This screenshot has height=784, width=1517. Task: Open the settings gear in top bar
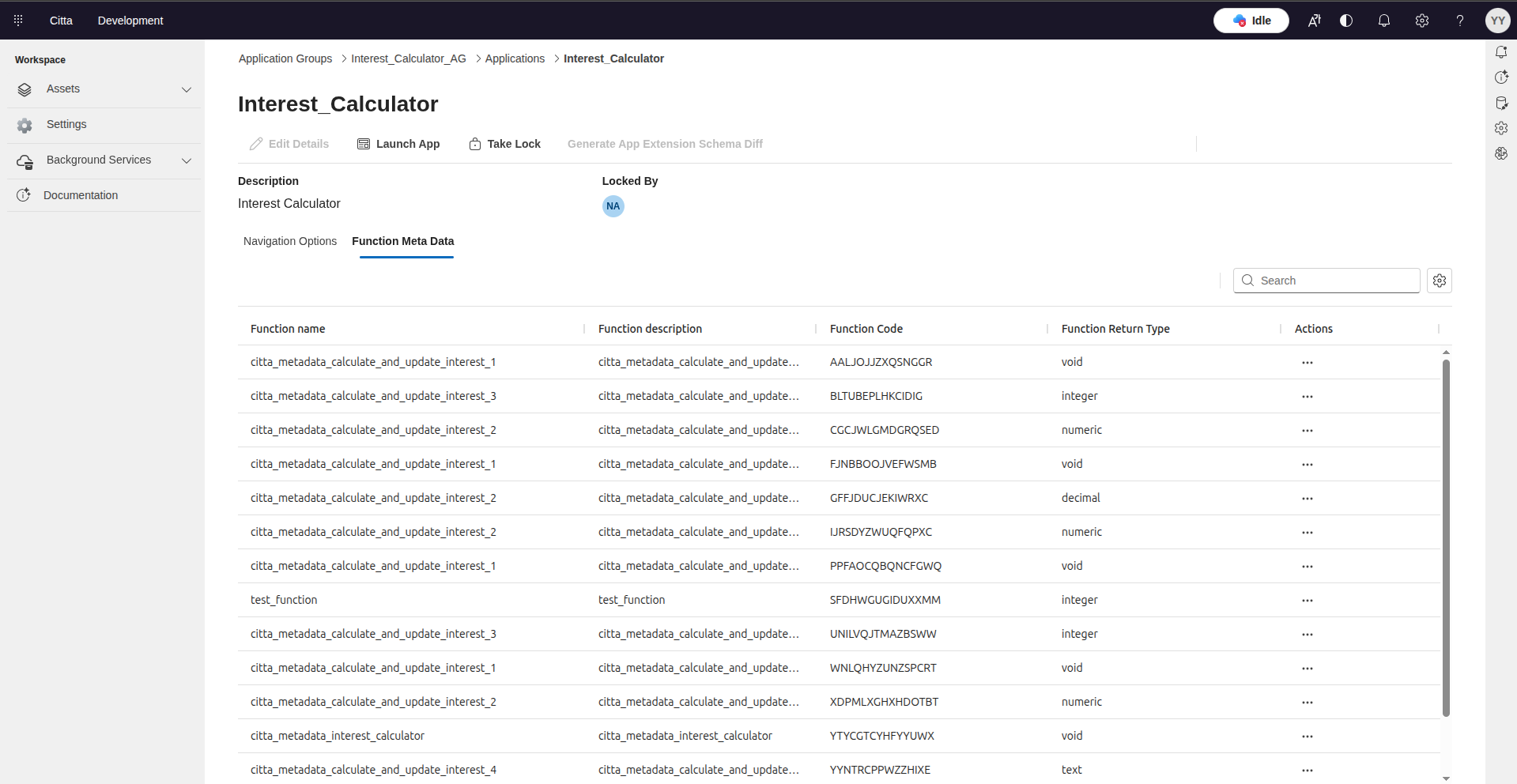tap(1421, 21)
